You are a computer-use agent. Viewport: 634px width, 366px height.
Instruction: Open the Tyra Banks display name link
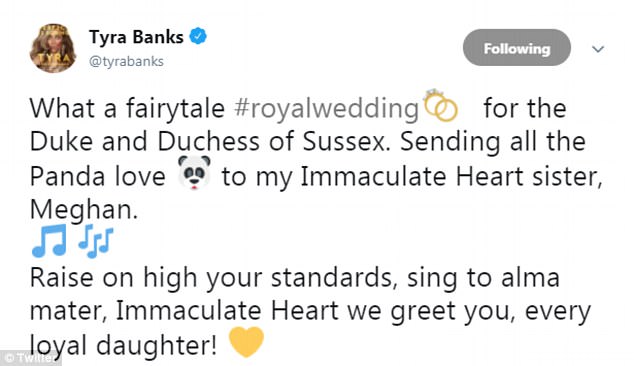tap(136, 37)
